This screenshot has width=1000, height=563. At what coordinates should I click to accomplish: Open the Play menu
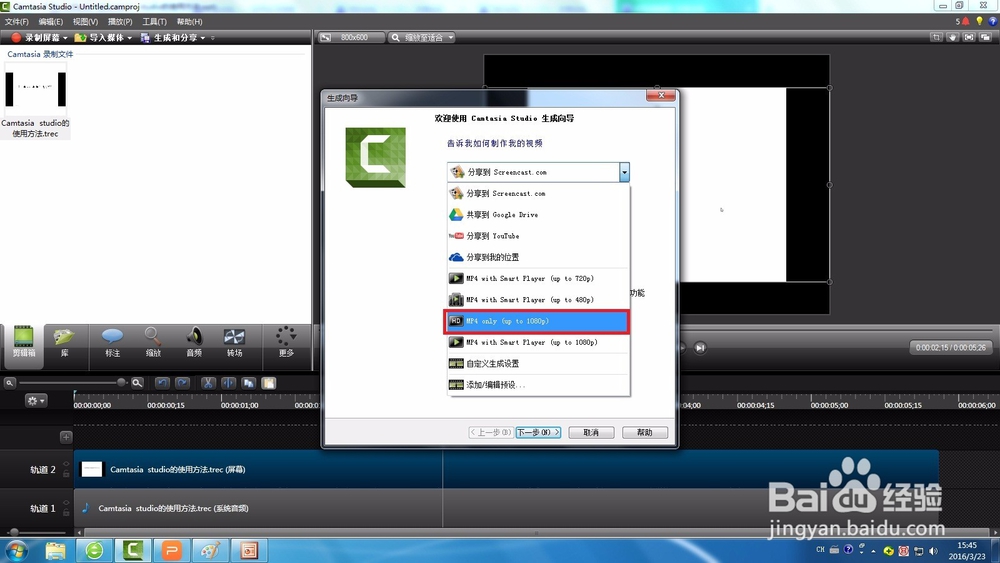pyautogui.click(x=120, y=22)
